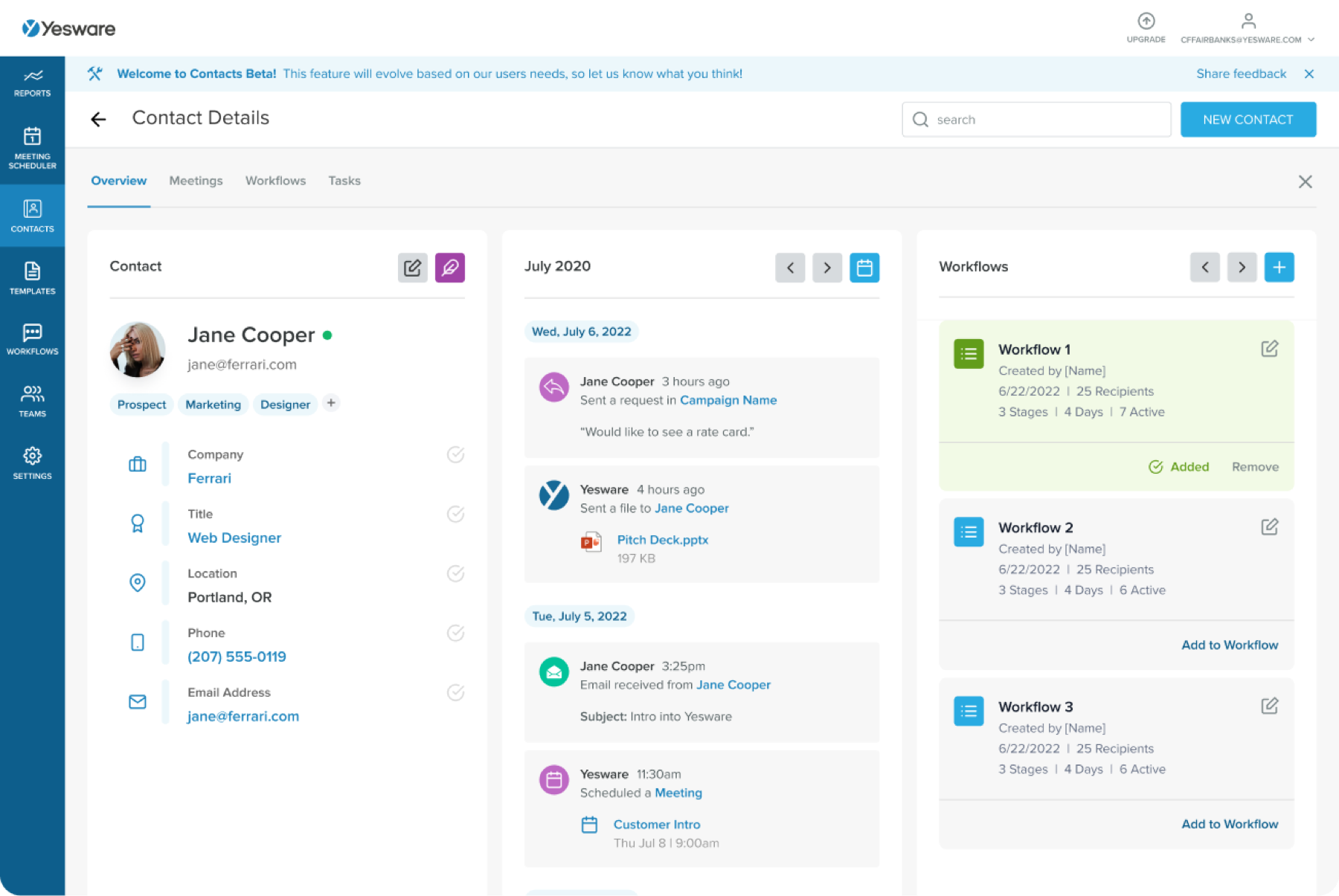Click the purple feather compose icon
This screenshot has height=896, width=1339.
450,268
